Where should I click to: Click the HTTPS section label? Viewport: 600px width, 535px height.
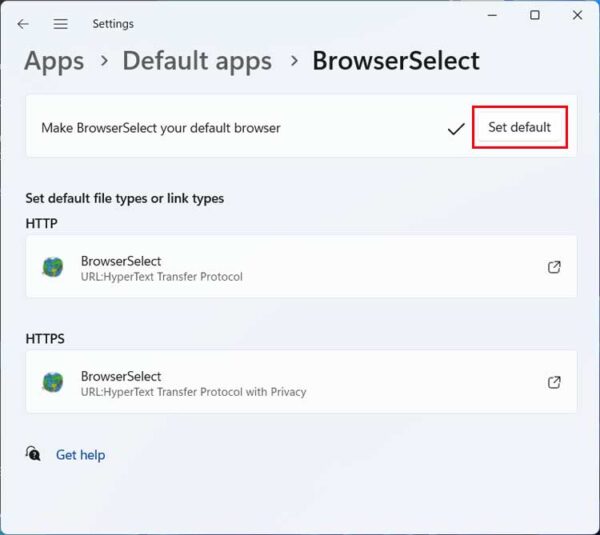point(45,339)
